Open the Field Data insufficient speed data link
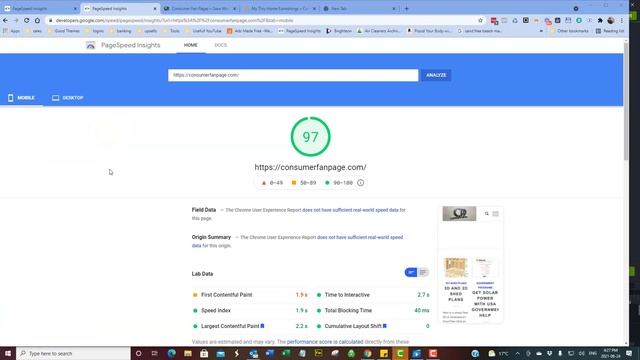 click(x=350, y=210)
